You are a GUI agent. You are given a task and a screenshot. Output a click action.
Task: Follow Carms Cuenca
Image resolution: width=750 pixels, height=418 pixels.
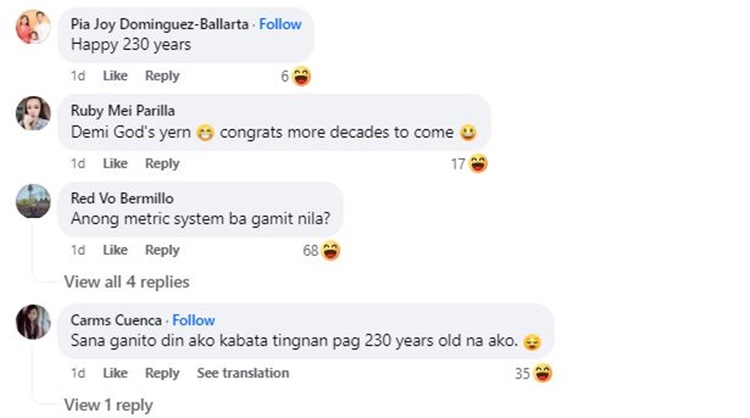point(193,320)
